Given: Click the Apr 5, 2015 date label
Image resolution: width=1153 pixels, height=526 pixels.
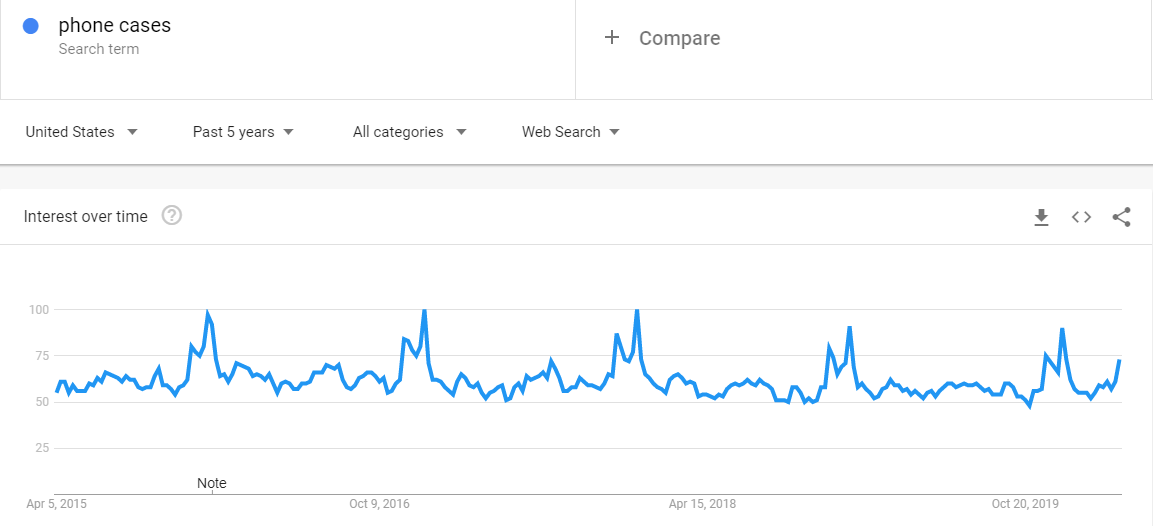Looking at the screenshot, I should [57, 504].
